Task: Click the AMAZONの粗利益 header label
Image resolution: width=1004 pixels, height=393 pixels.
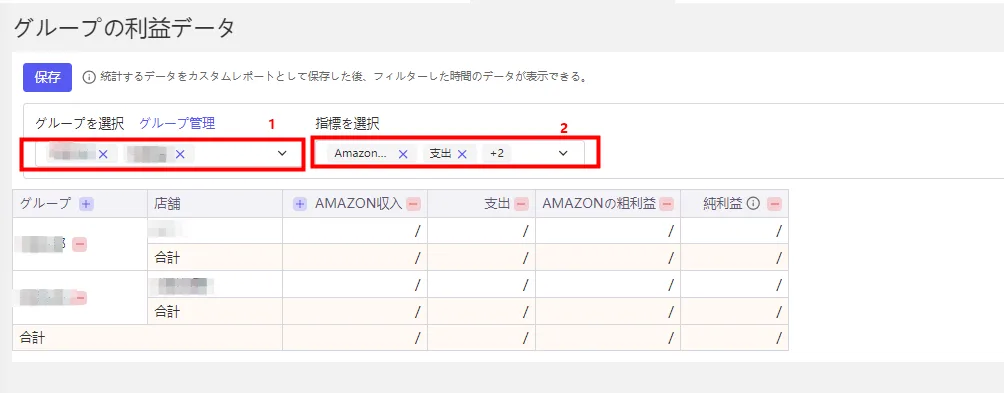Action: [599, 204]
